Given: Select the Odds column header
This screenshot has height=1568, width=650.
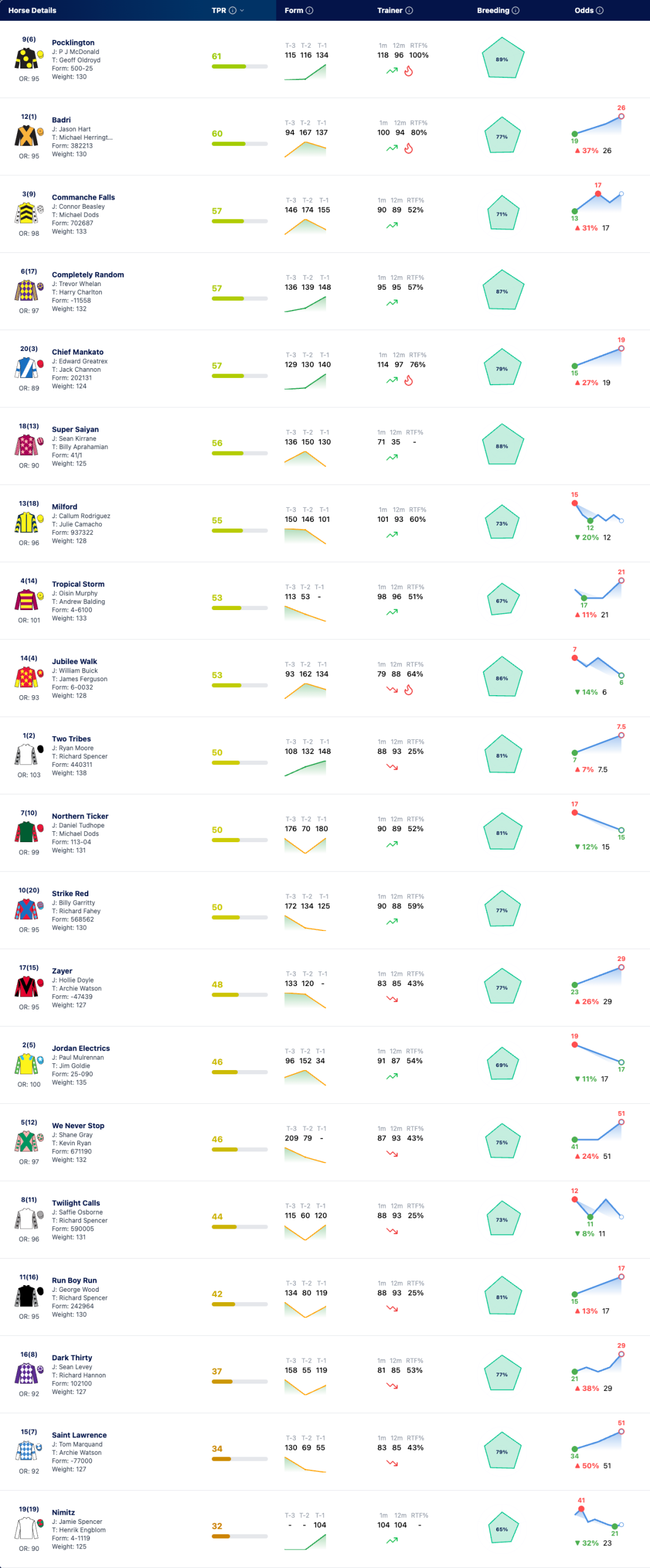Looking at the screenshot, I should pos(584,10).
